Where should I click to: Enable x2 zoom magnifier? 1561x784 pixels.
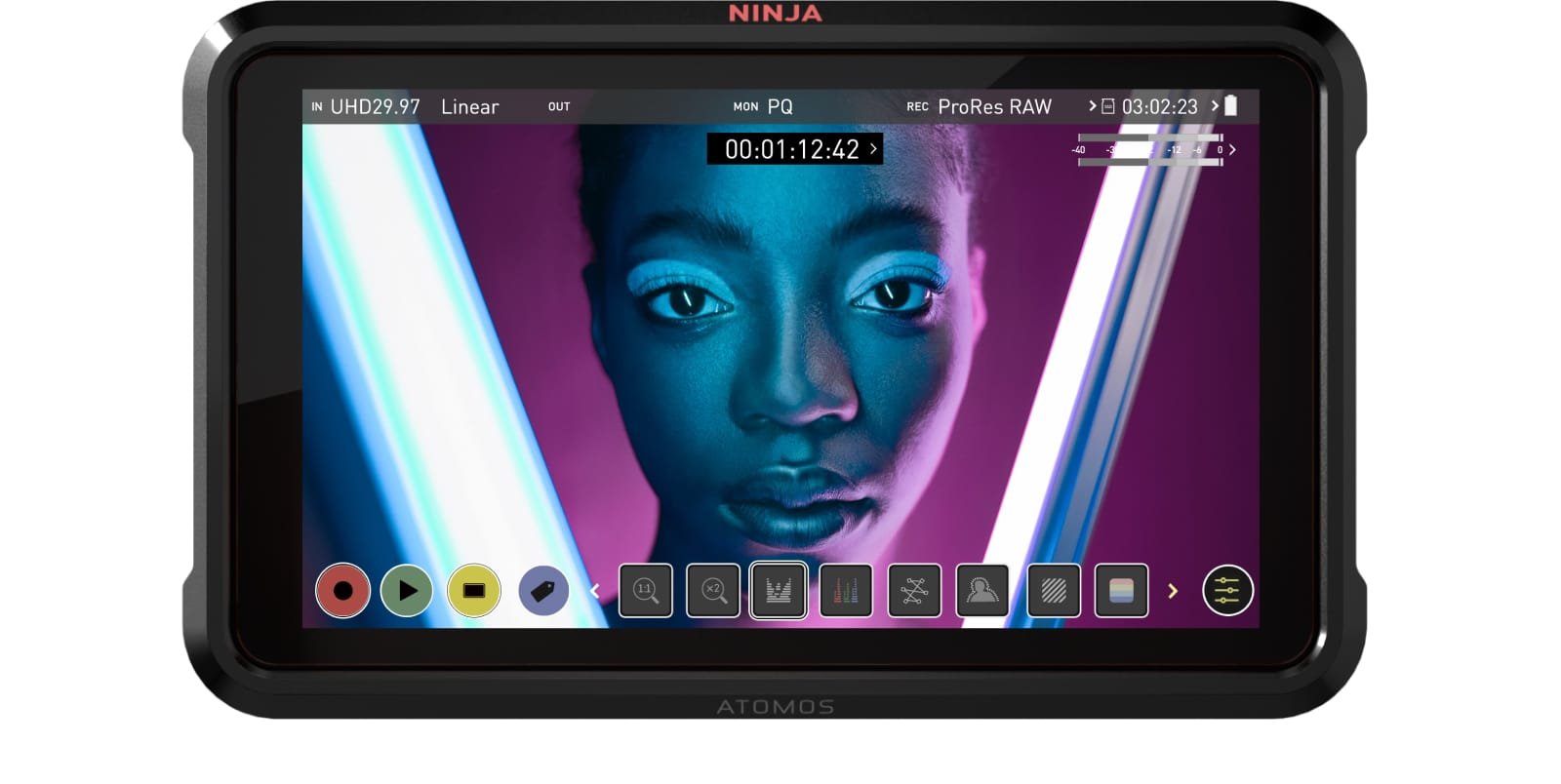[x=713, y=591]
